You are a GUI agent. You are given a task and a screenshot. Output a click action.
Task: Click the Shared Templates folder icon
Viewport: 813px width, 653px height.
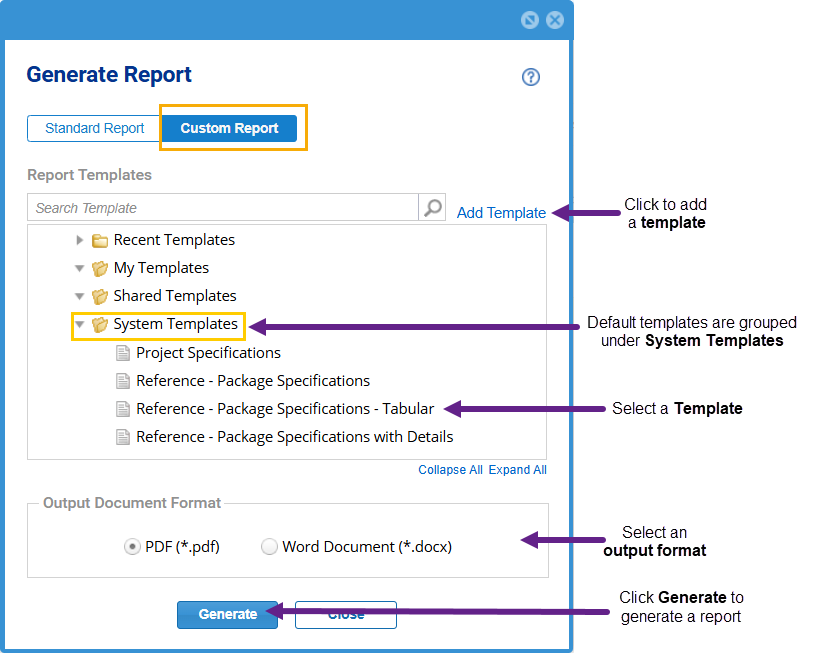tap(100, 296)
